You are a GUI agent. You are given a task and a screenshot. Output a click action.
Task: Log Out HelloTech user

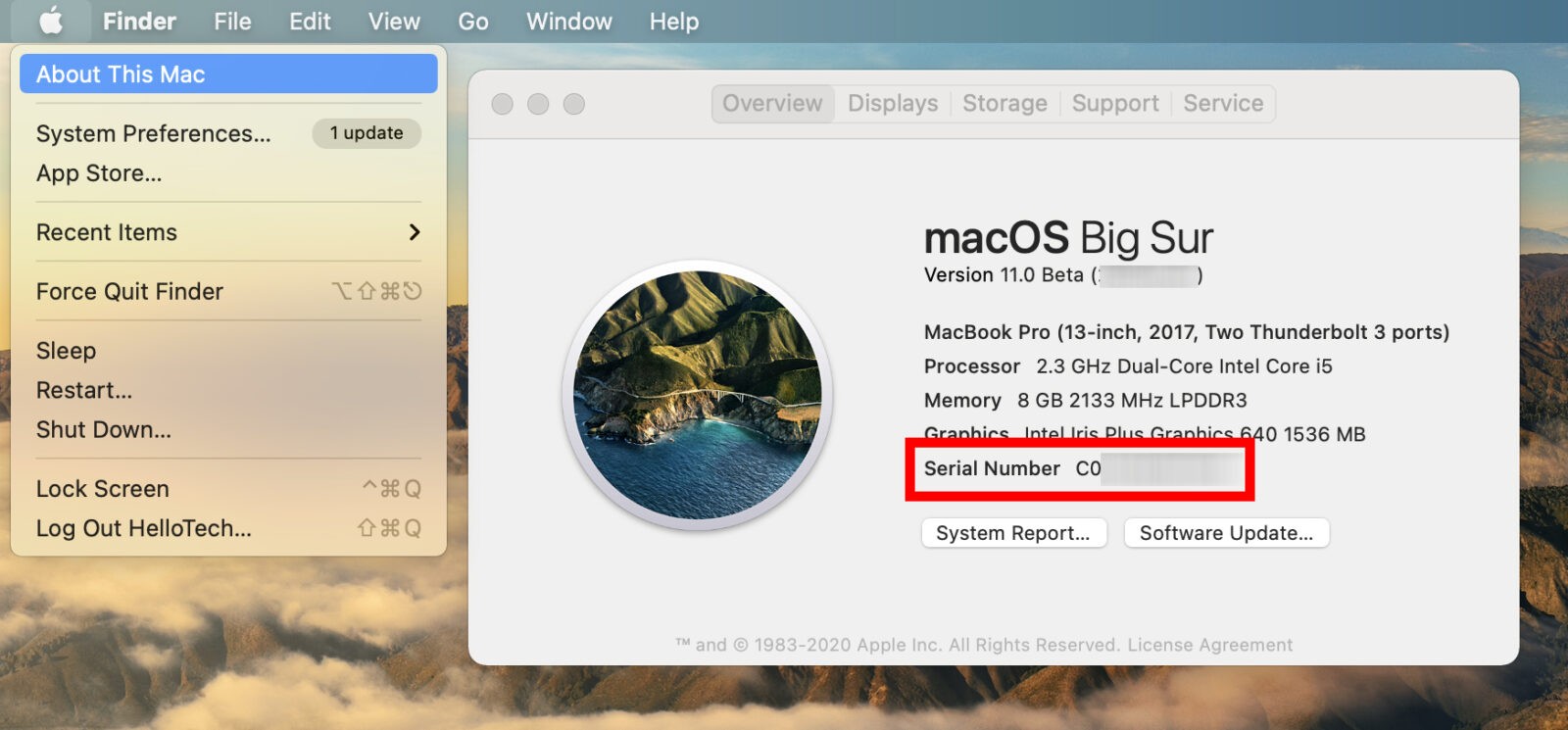[x=144, y=528]
